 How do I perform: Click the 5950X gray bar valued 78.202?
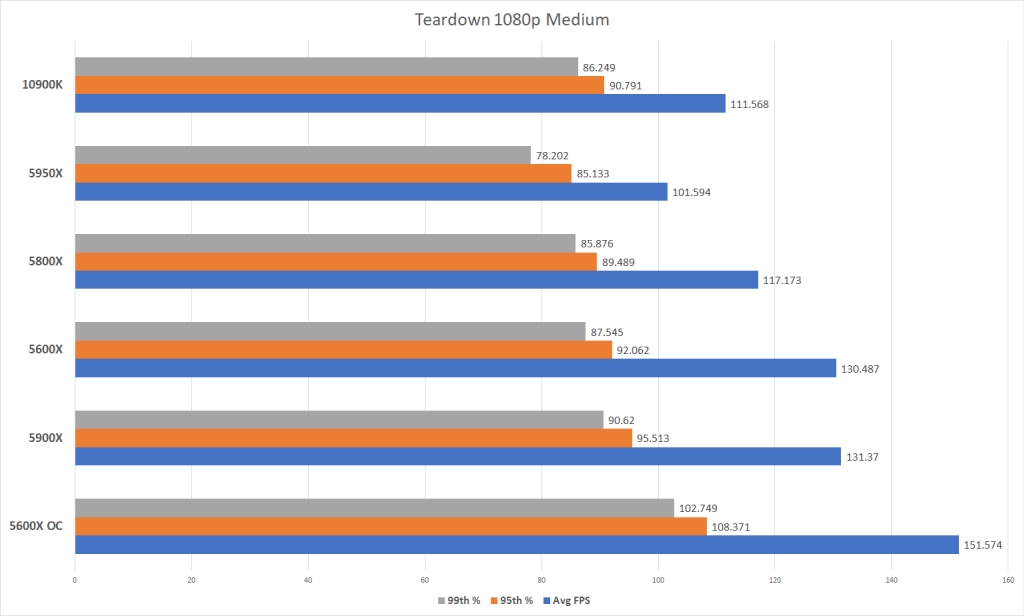pyautogui.click(x=303, y=155)
